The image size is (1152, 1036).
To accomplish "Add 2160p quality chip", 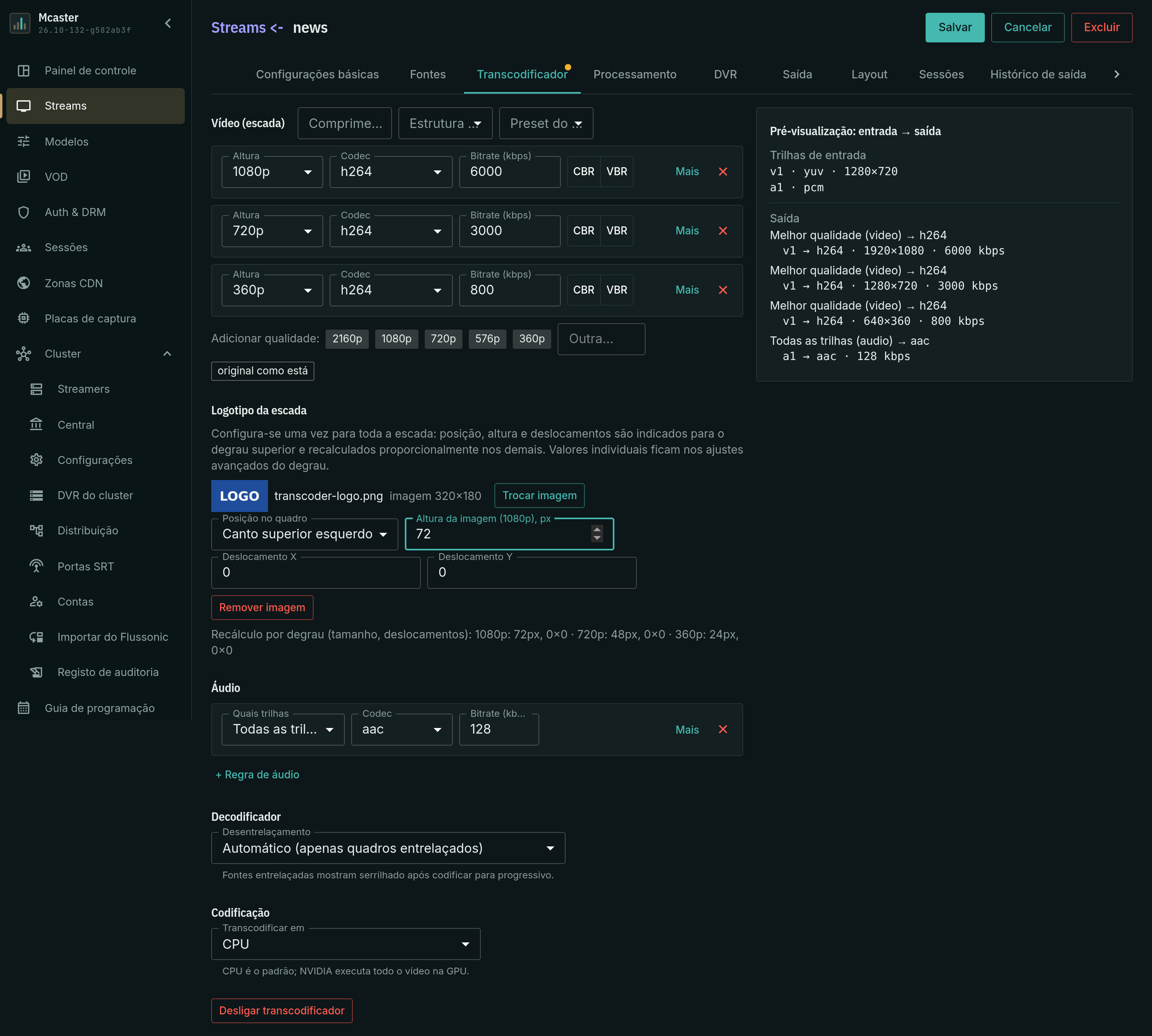I will [347, 339].
